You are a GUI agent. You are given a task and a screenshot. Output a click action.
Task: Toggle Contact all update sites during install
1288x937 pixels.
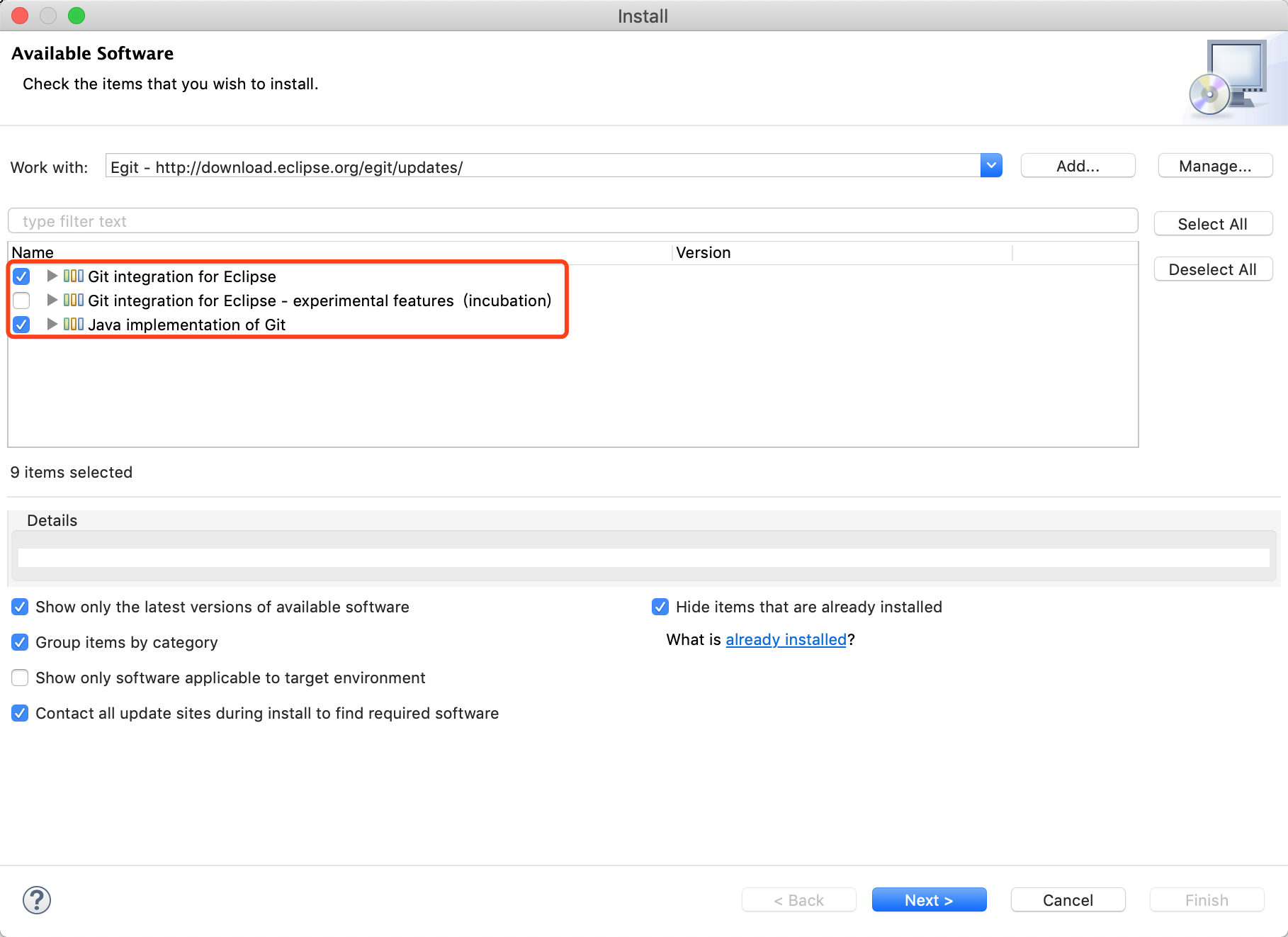coord(20,713)
